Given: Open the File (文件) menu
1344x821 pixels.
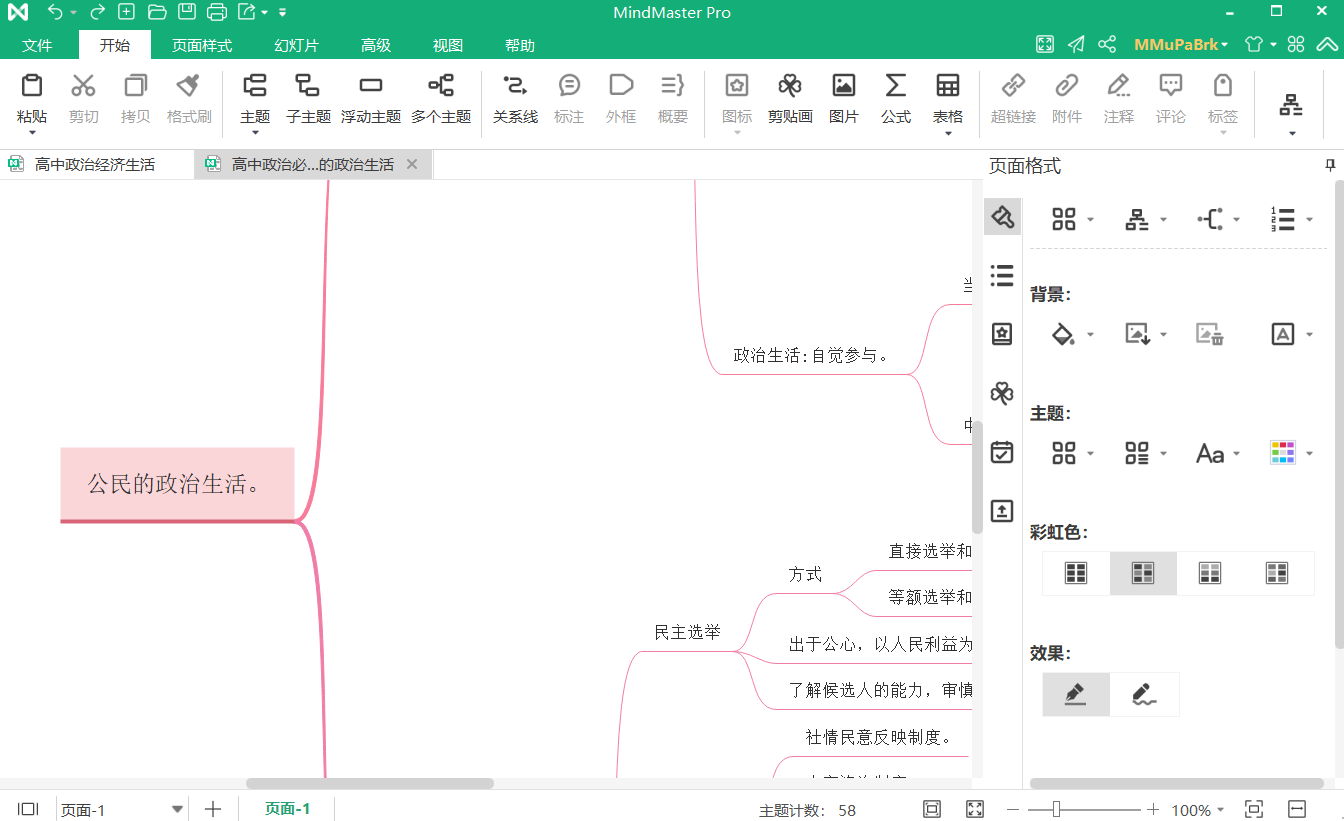Looking at the screenshot, I should 37,45.
